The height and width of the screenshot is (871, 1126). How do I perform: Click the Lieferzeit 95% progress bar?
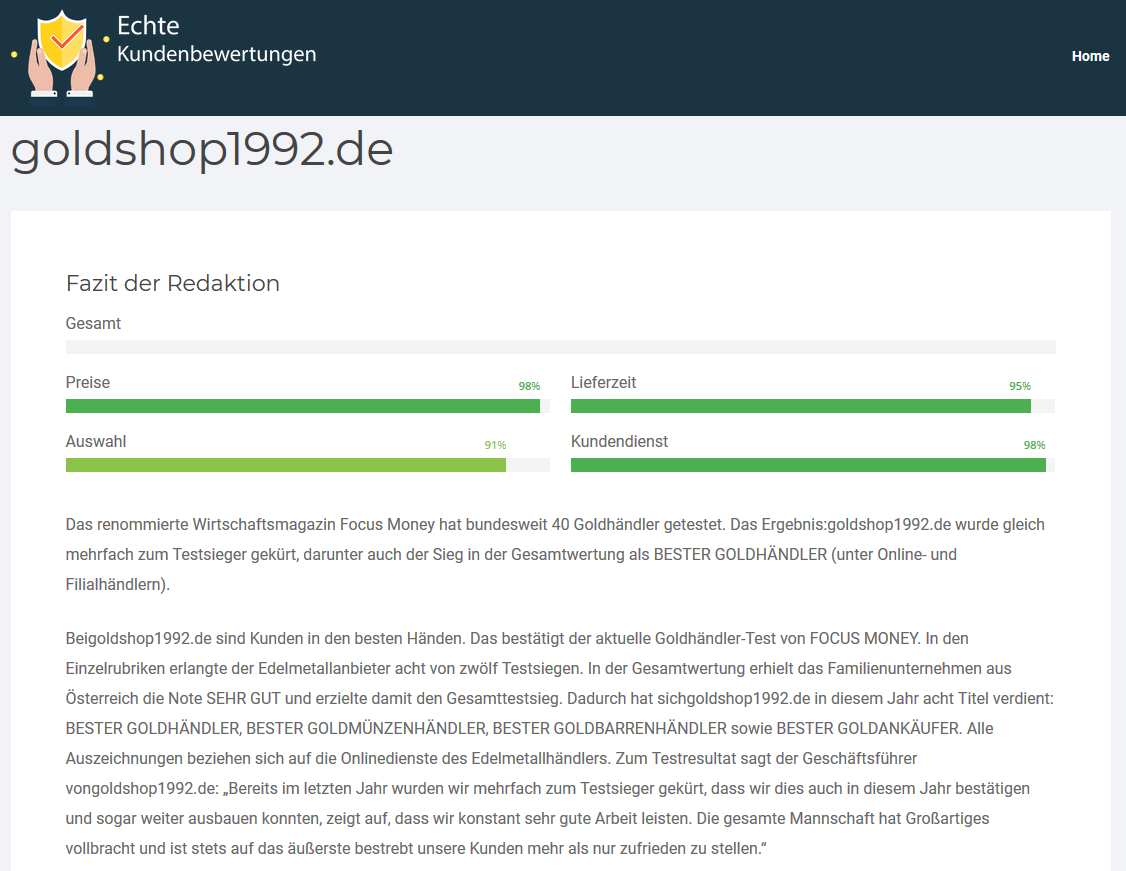coord(813,406)
